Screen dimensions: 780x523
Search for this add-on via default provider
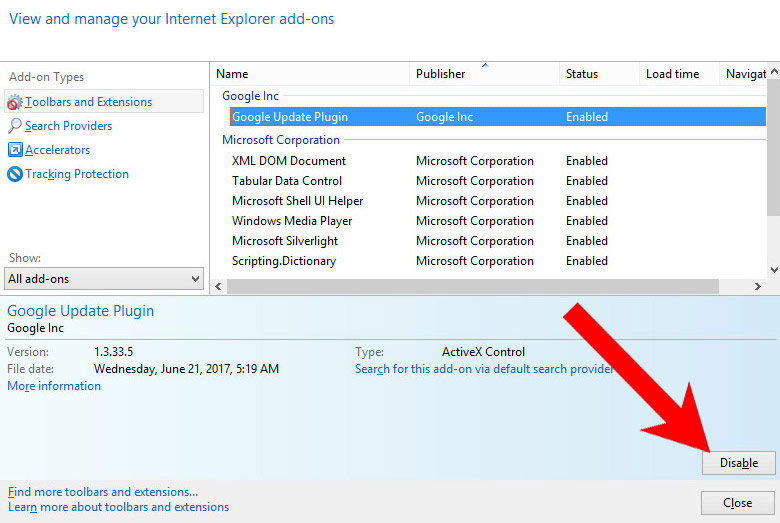[484, 369]
